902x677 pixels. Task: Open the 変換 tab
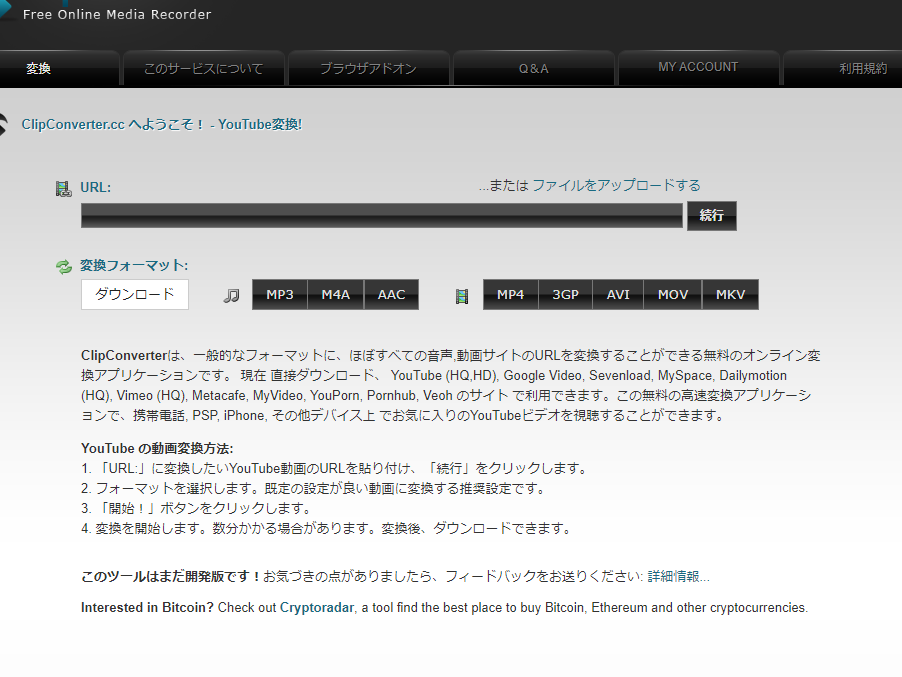(x=59, y=68)
